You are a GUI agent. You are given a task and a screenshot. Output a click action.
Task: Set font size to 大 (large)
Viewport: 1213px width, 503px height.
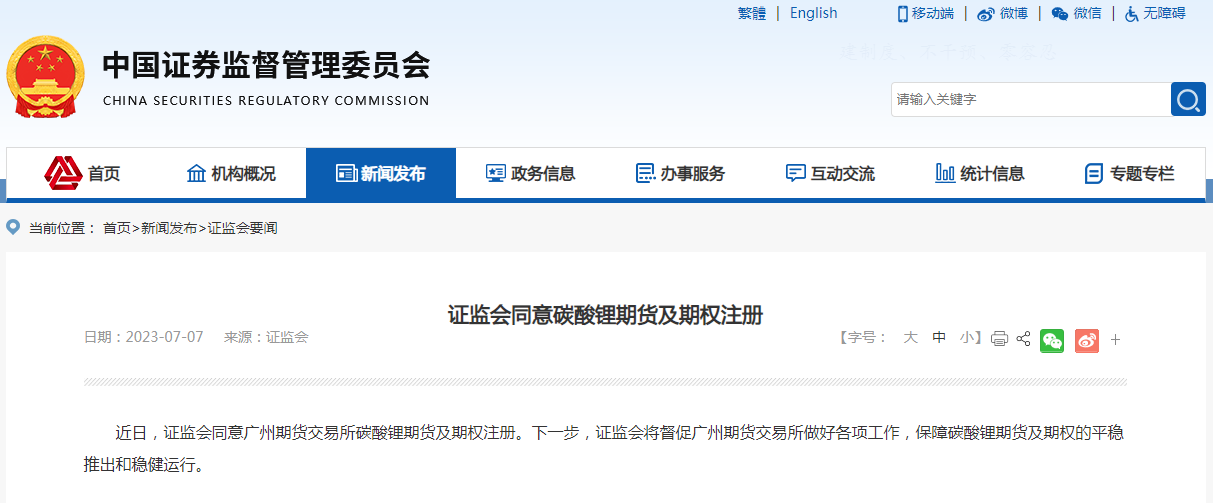click(x=910, y=338)
